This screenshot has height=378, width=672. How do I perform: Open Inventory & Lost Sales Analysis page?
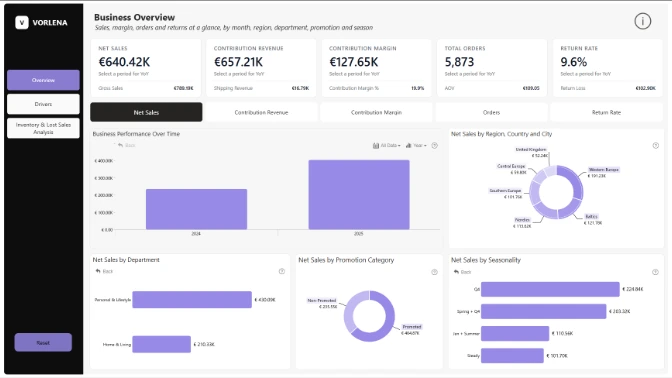click(43, 128)
